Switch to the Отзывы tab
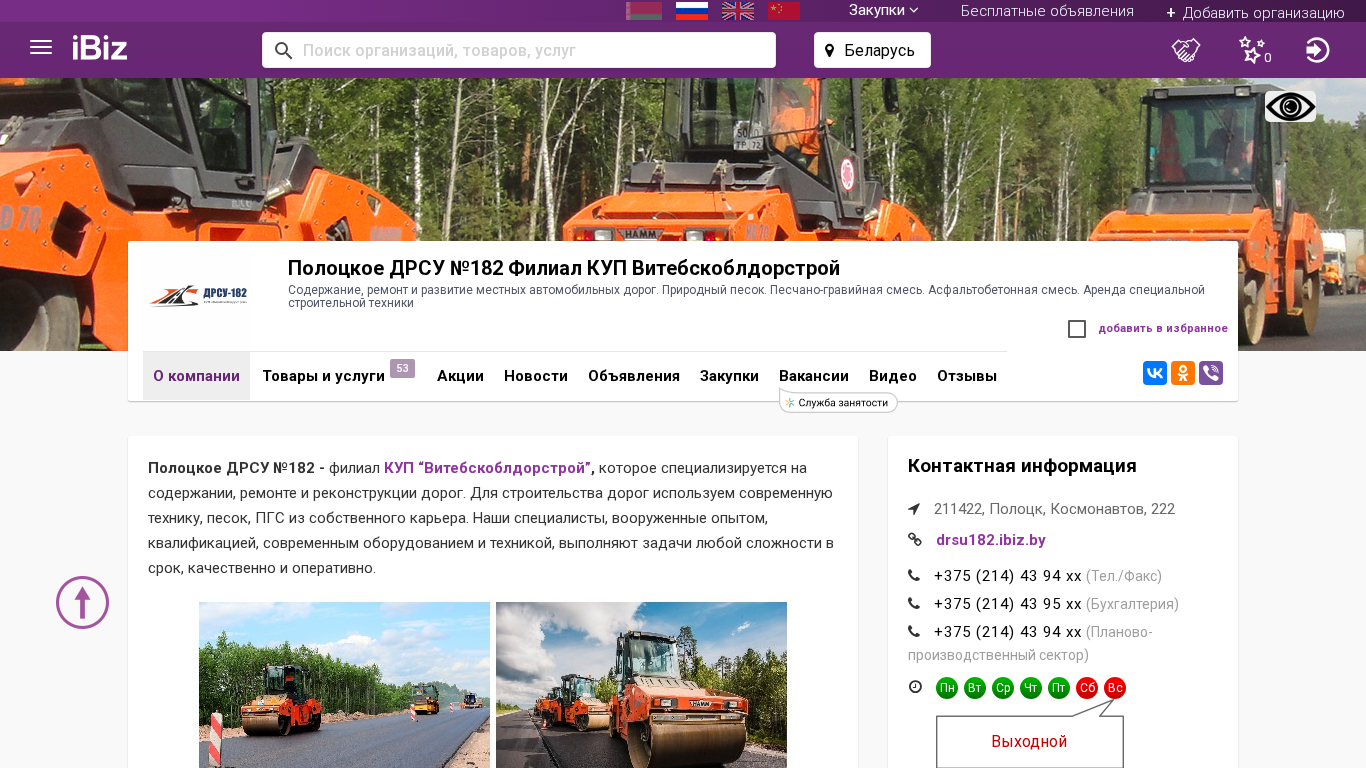This screenshot has height=768, width=1366. [x=967, y=376]
